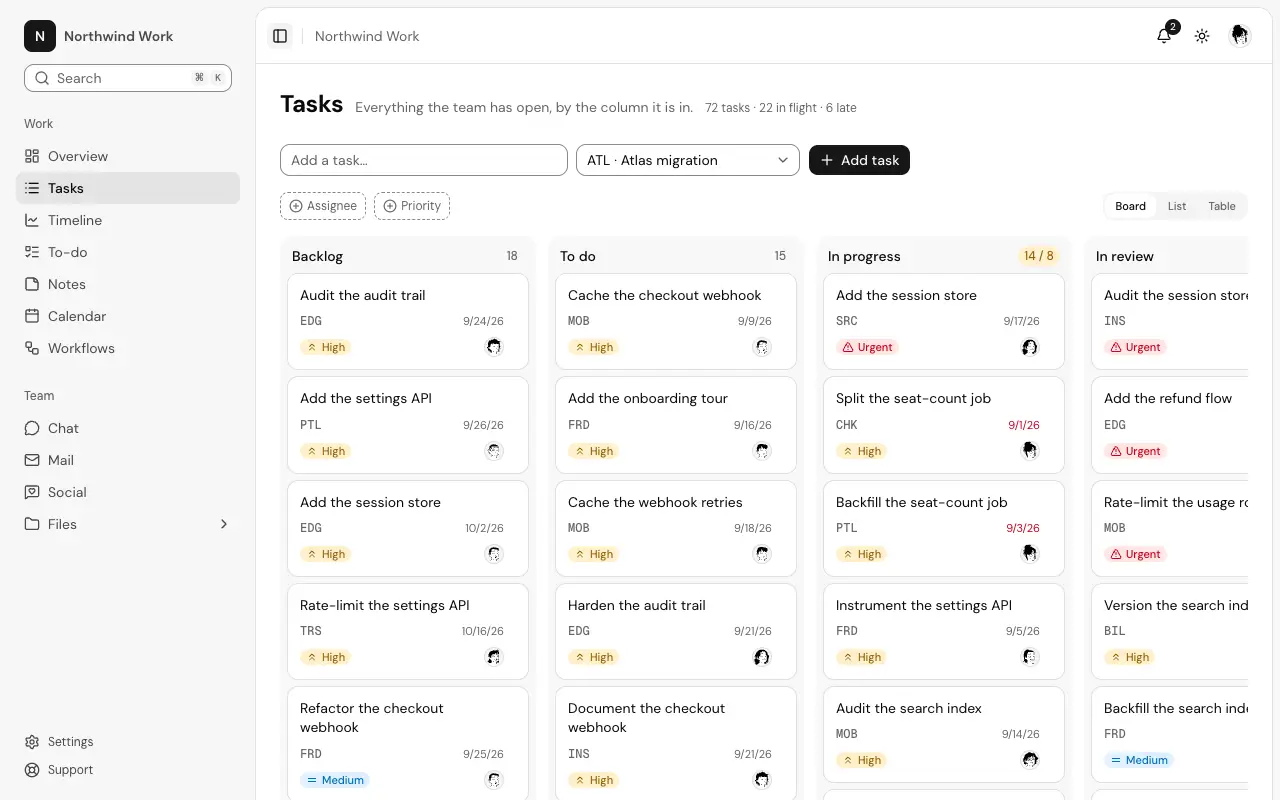Switch to Board view
Screen dimensions: 1280x800
(1130, 206)
